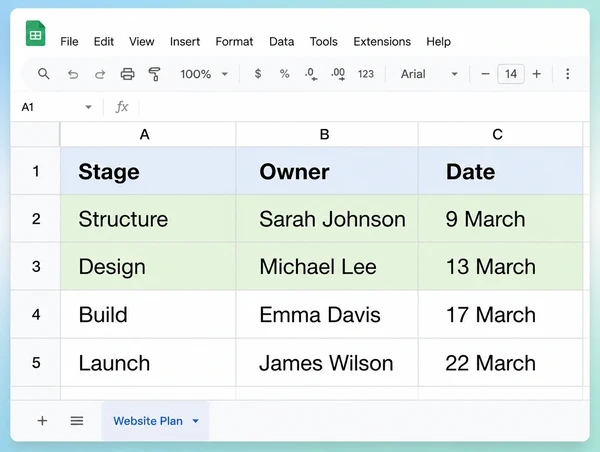Screen dimensions: 600x452
Task: Open the Insert menu
Action: point(185,41)
